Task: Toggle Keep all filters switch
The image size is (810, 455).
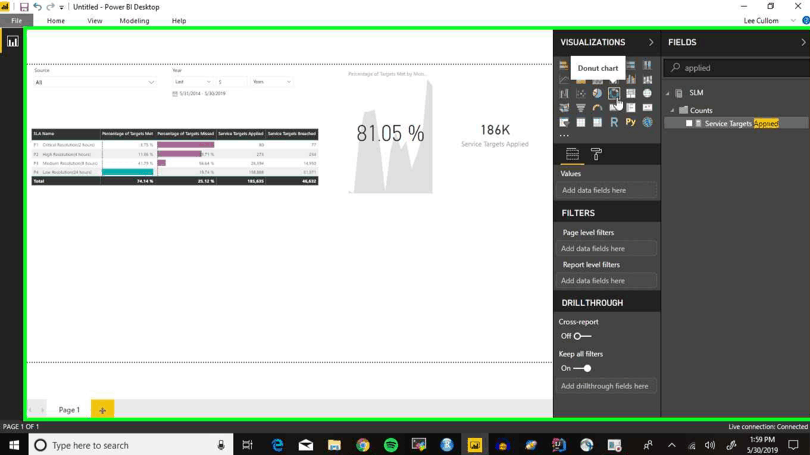Action: click(582, 368)
